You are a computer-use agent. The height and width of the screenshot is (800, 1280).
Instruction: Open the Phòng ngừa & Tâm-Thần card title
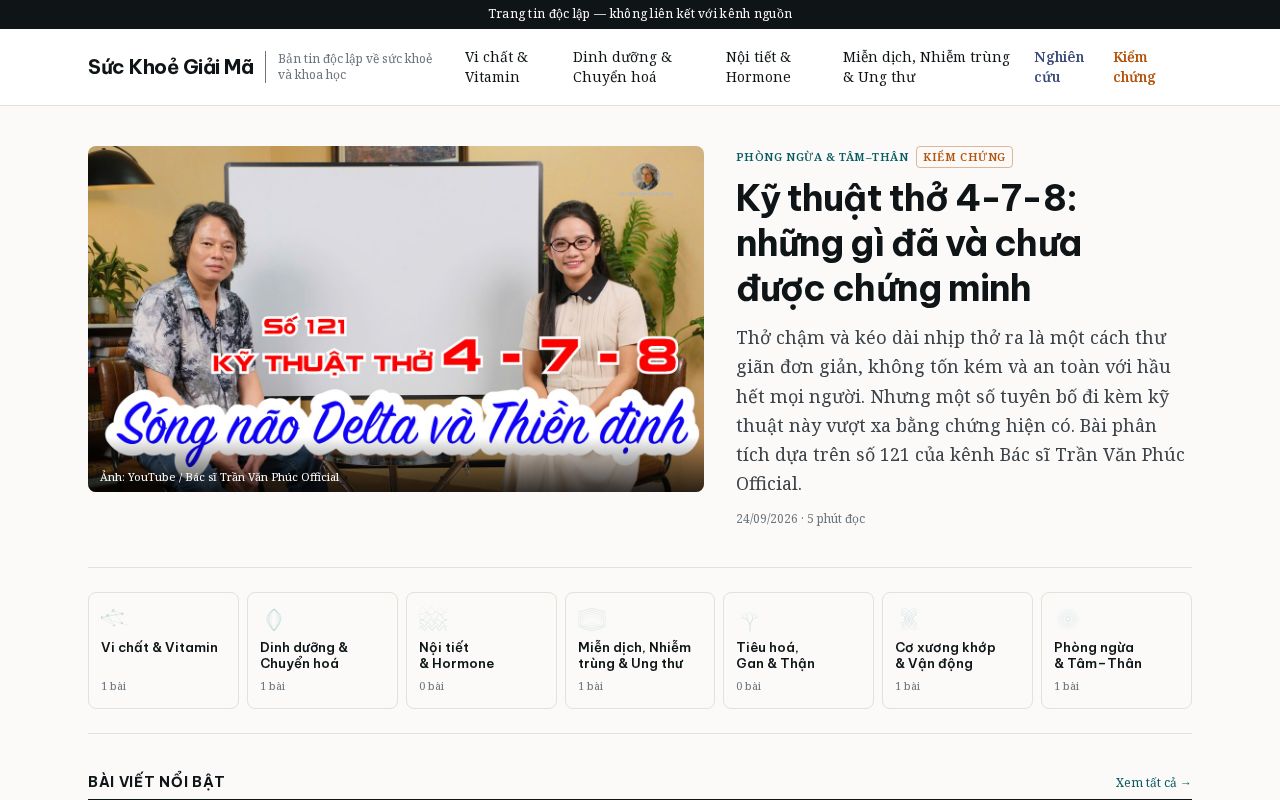pos(1098,655)
